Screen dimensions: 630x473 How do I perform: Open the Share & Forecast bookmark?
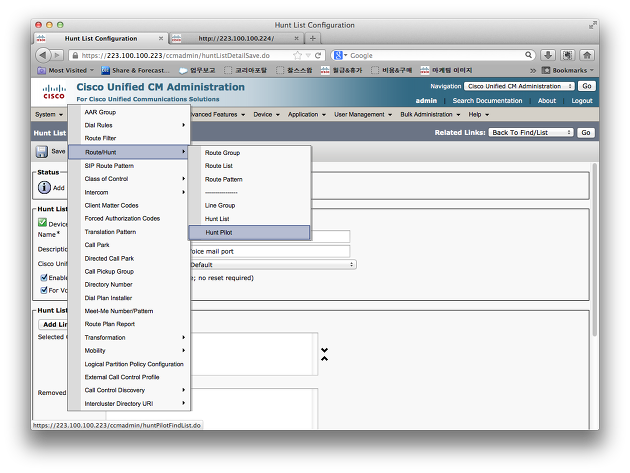click(135, 70)
